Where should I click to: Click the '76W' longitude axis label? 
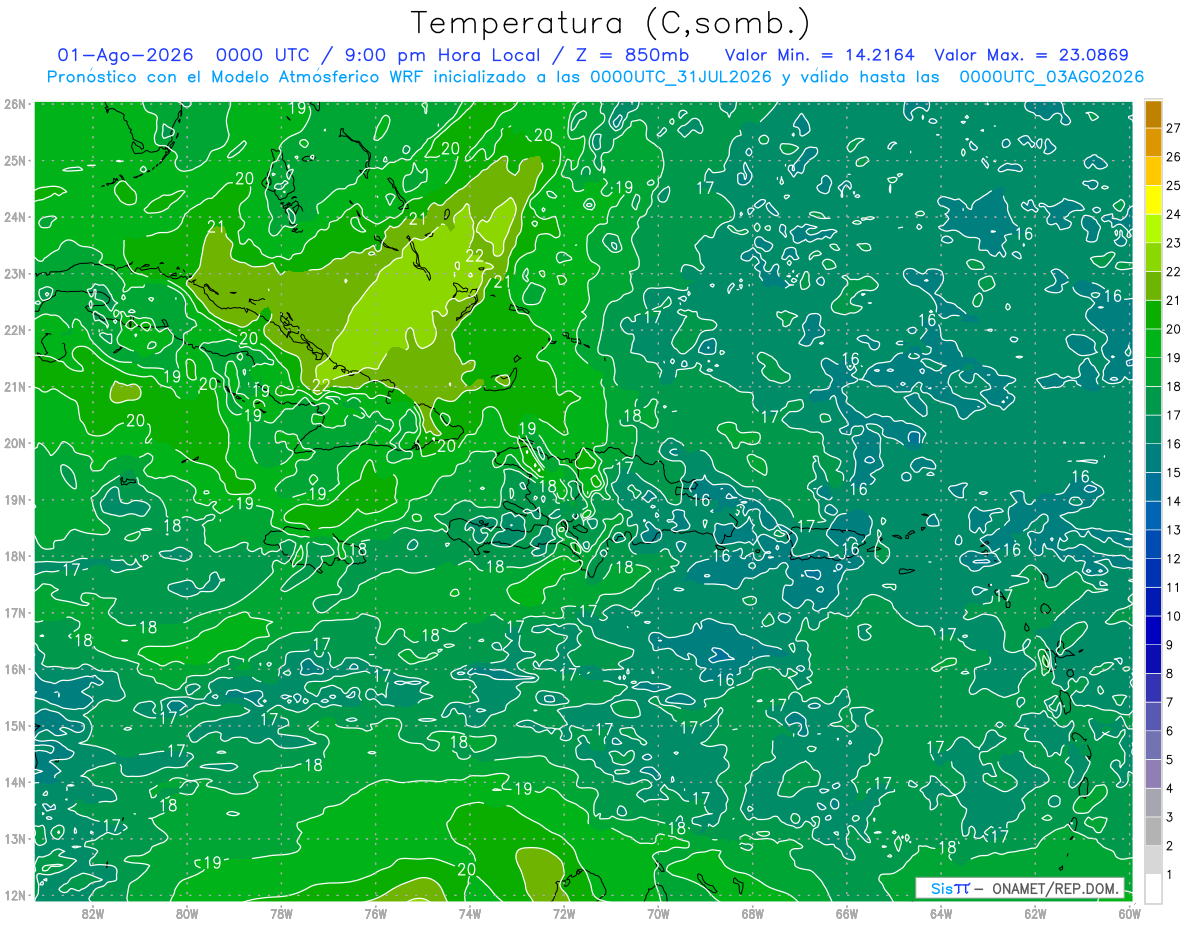(376, 913)
